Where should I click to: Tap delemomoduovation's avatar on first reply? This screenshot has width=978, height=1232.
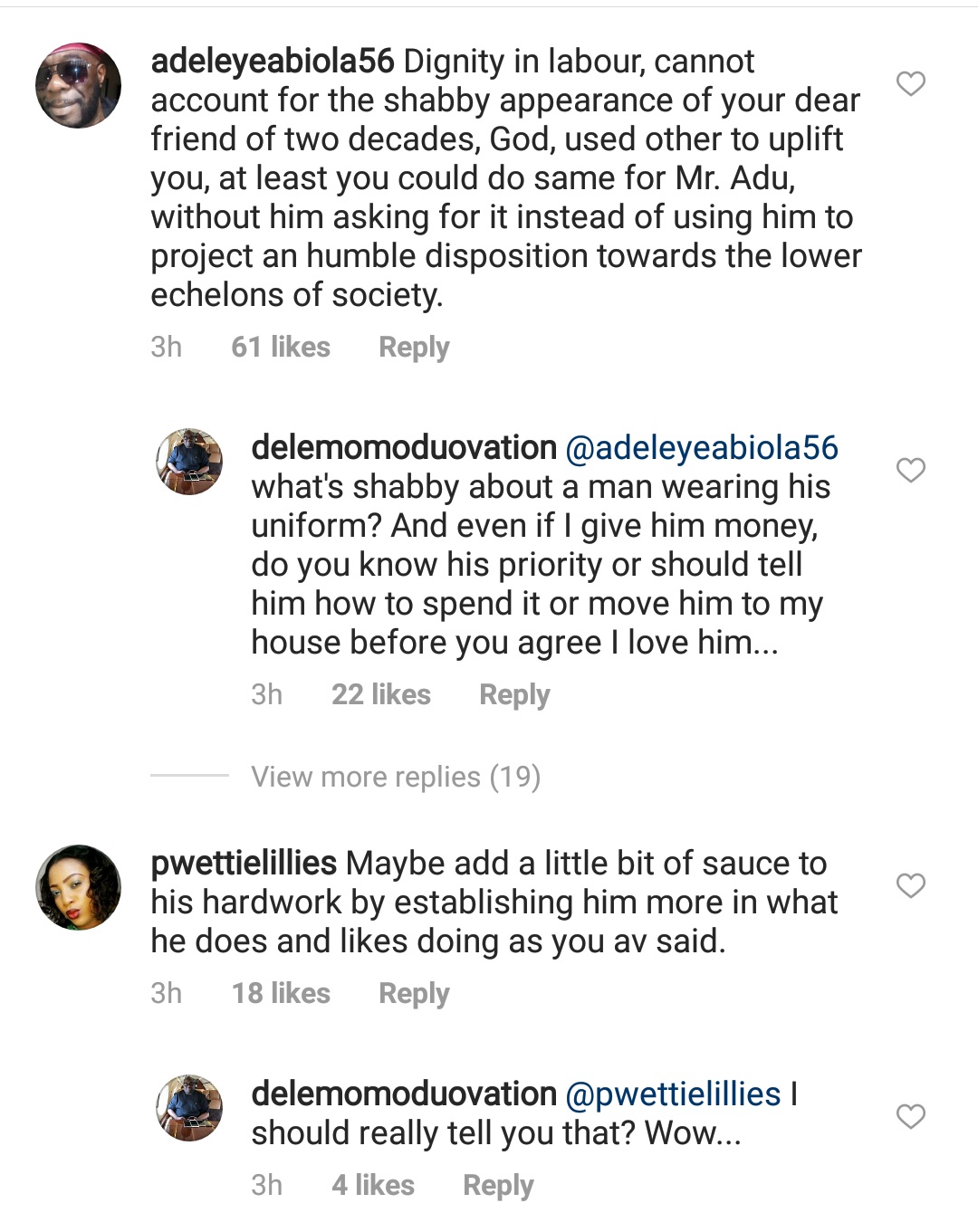[190, 462]
